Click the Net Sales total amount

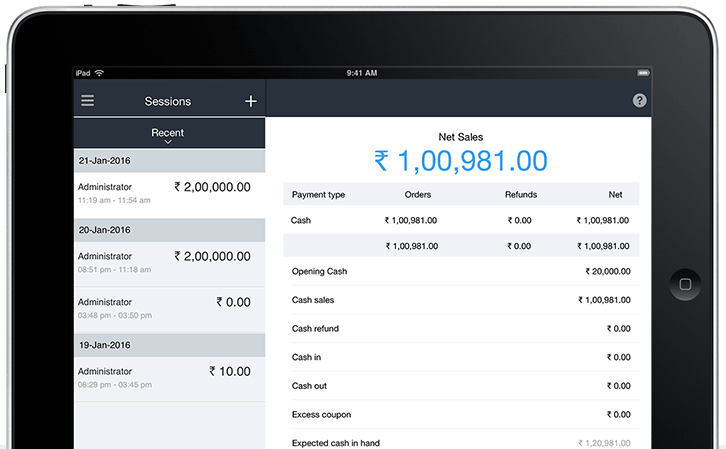(460, 160)
